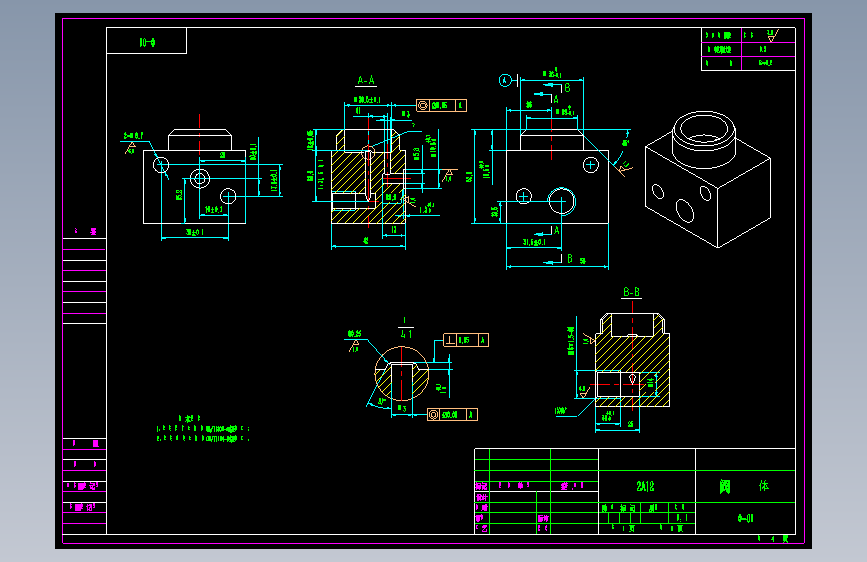Click the B-B section view title

coord(631,292)
